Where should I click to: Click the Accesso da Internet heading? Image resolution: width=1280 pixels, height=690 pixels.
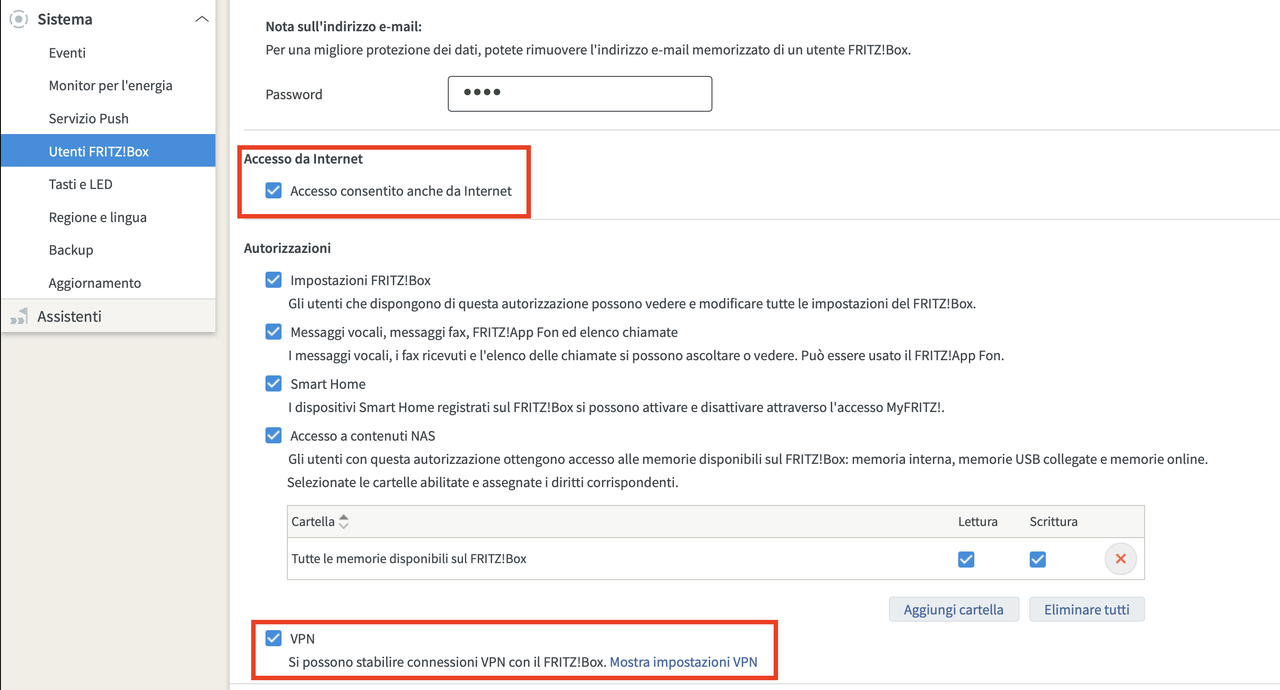point(303,159)
